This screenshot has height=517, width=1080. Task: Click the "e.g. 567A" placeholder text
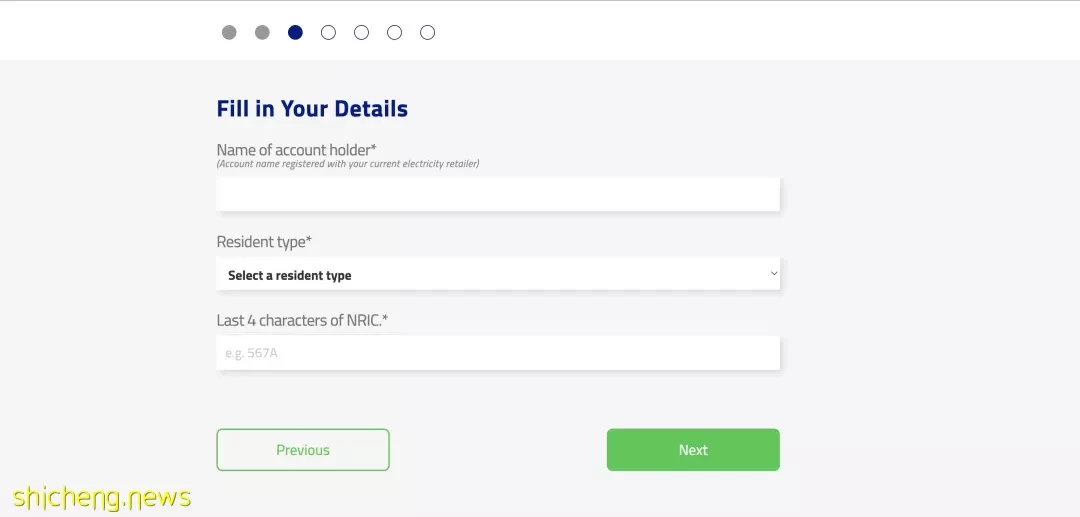pos(251,353)
